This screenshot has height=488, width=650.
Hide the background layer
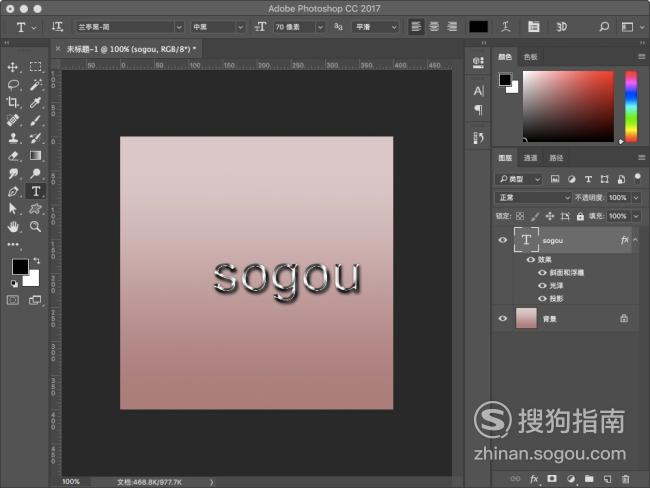(502, 318)
